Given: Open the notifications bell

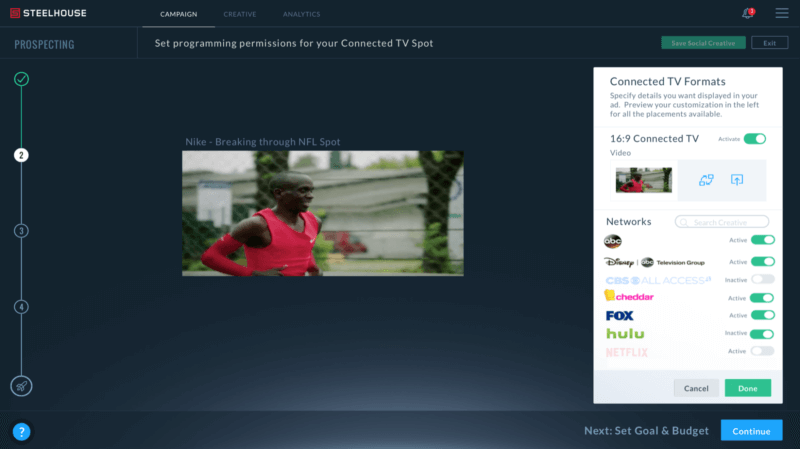Looking at the screenshot, I should tap(747, 13).
